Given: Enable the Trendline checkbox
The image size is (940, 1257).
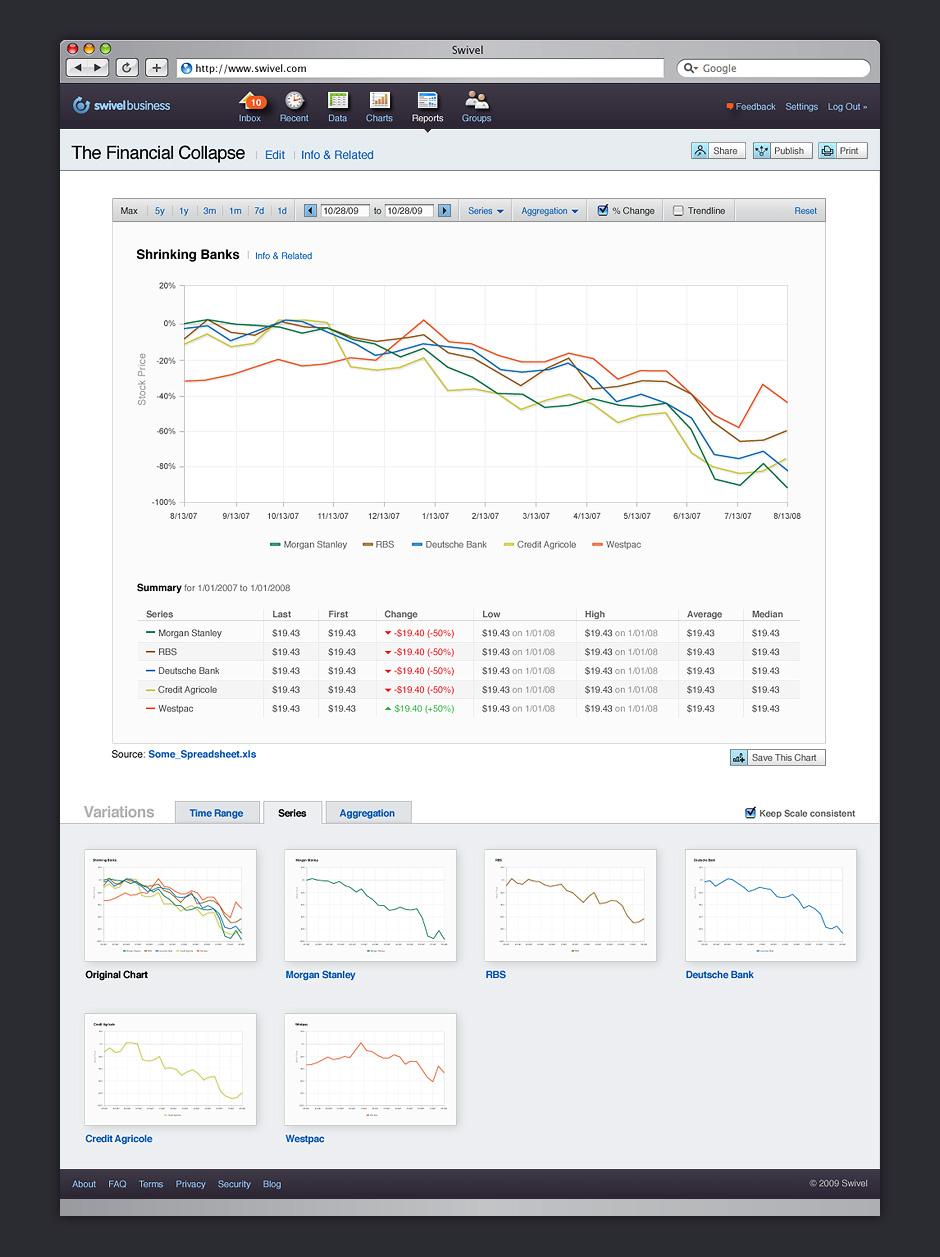Looking at the screenshot, I should tap(678, 211).
